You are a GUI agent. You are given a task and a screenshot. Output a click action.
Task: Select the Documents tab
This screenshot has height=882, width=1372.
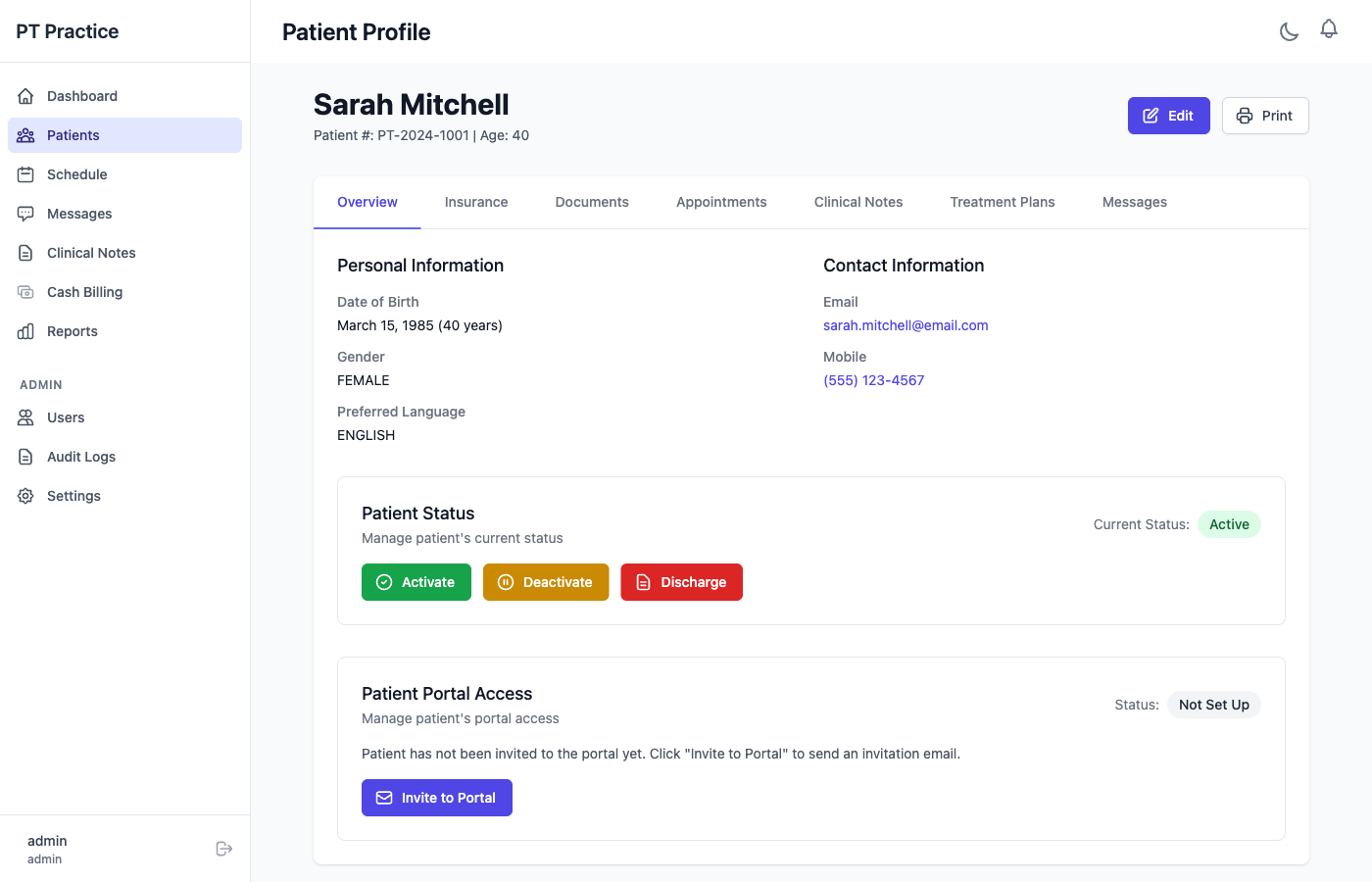592,202
